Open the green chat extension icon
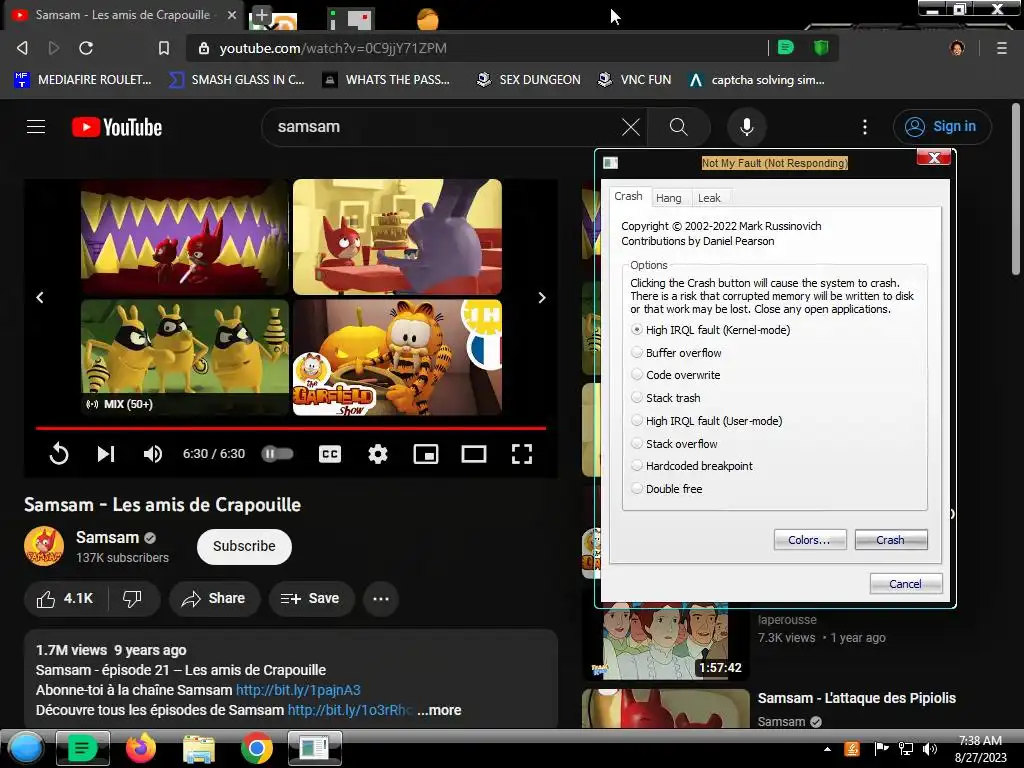Viewport: 1024px width, 768px height. point(786,48)
